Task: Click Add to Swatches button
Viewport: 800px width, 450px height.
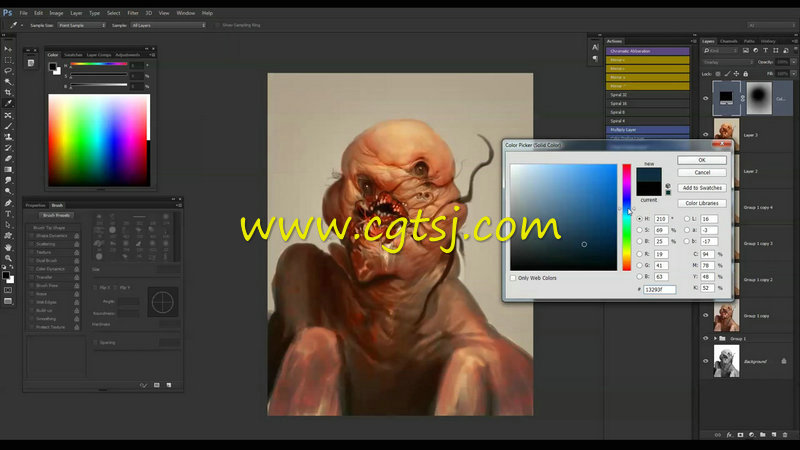Action: [702, 188]
